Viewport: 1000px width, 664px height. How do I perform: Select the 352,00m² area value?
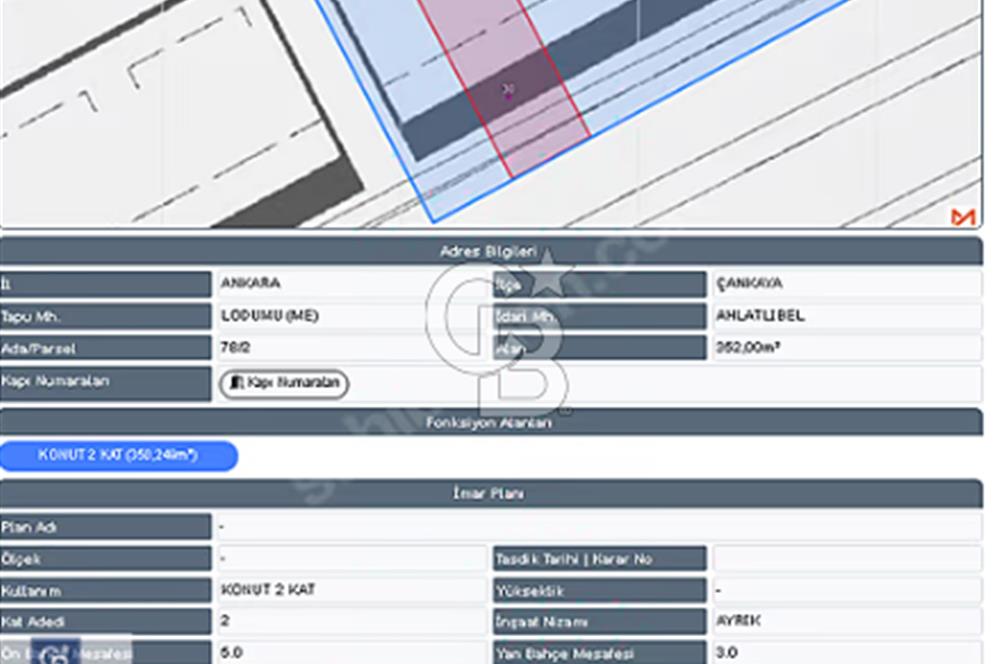747,348
